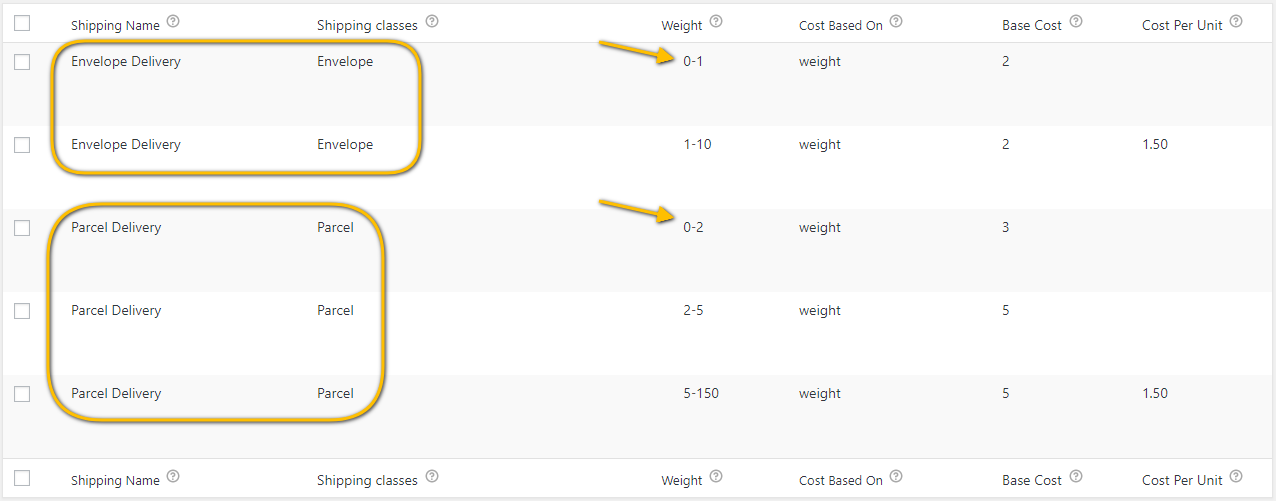The width and height of the screenshot is (1276, 501).
Task: Click help icon beside top Base Cost header
Action: [x=1076, y=22]
